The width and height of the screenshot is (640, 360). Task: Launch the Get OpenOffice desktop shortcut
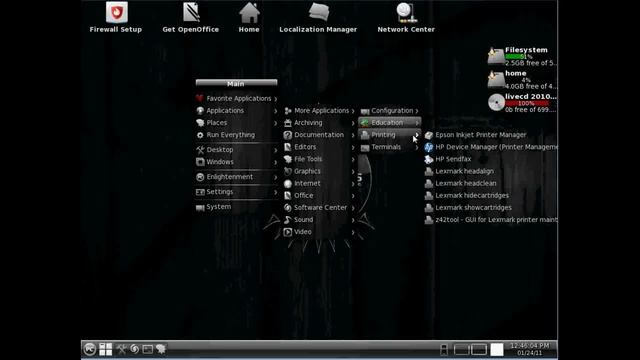tap(191, 12)
